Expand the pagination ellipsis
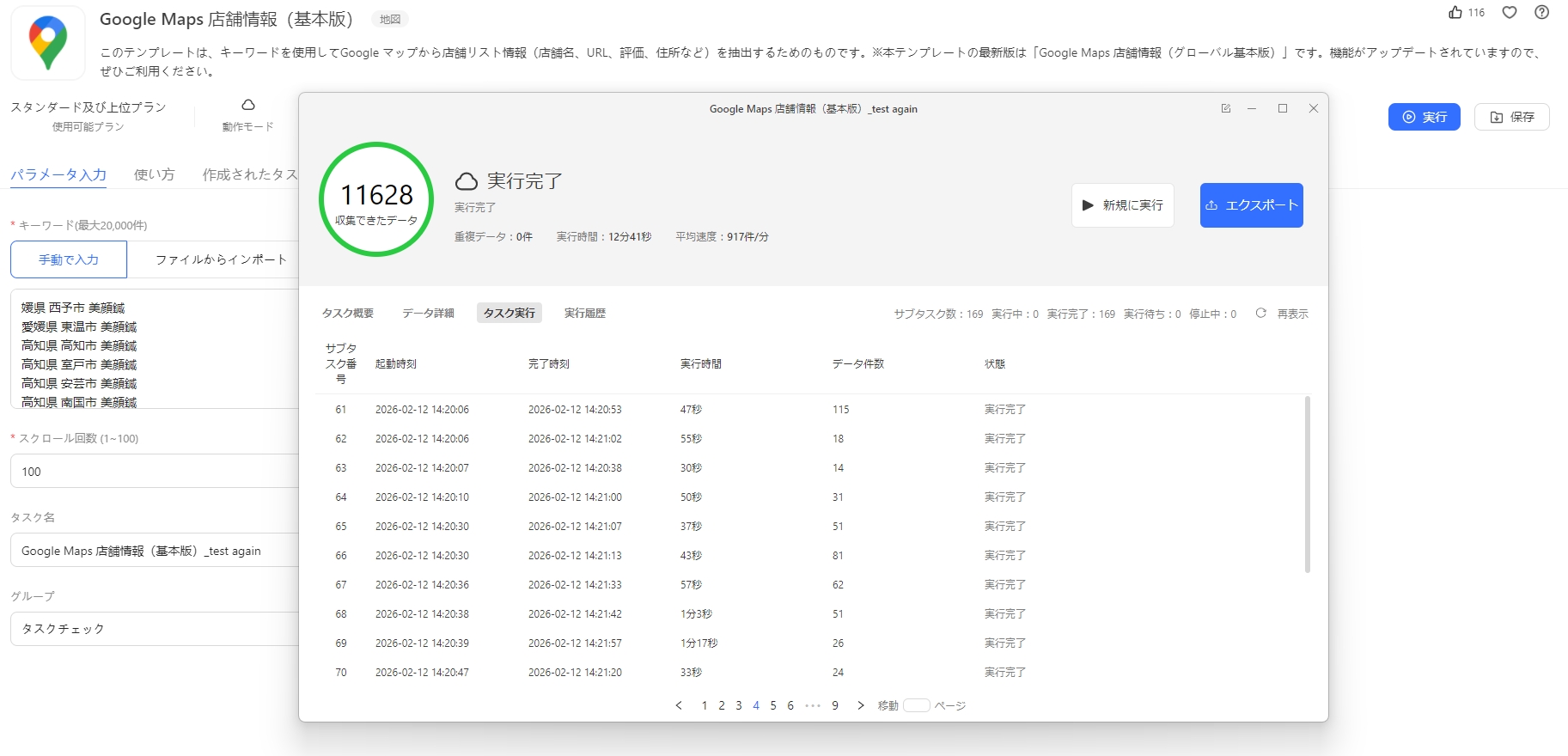The width and height of the screenshot is (1568, 756). (x=813, y=705)
